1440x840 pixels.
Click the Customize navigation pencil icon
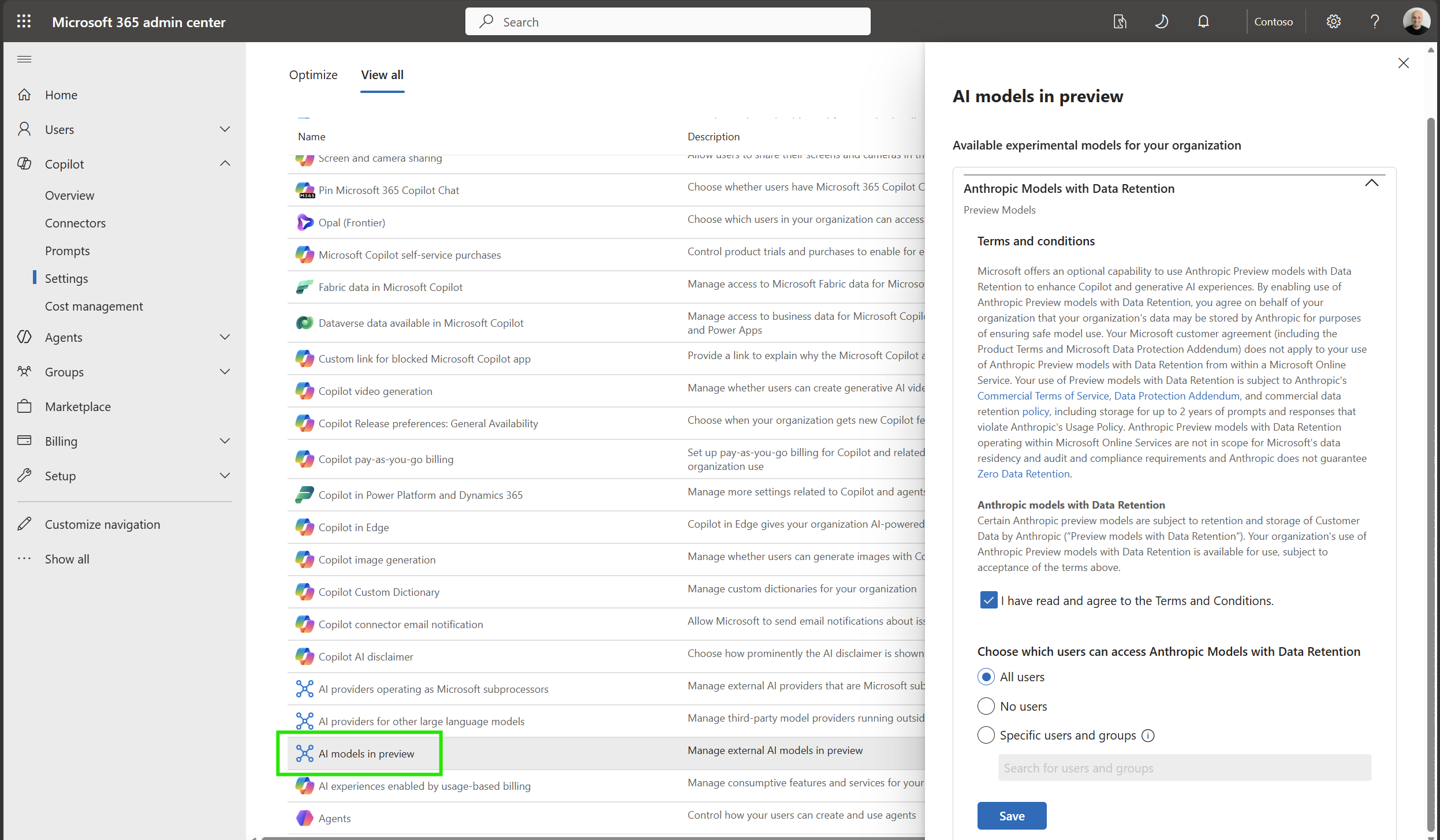pos(24,524)
